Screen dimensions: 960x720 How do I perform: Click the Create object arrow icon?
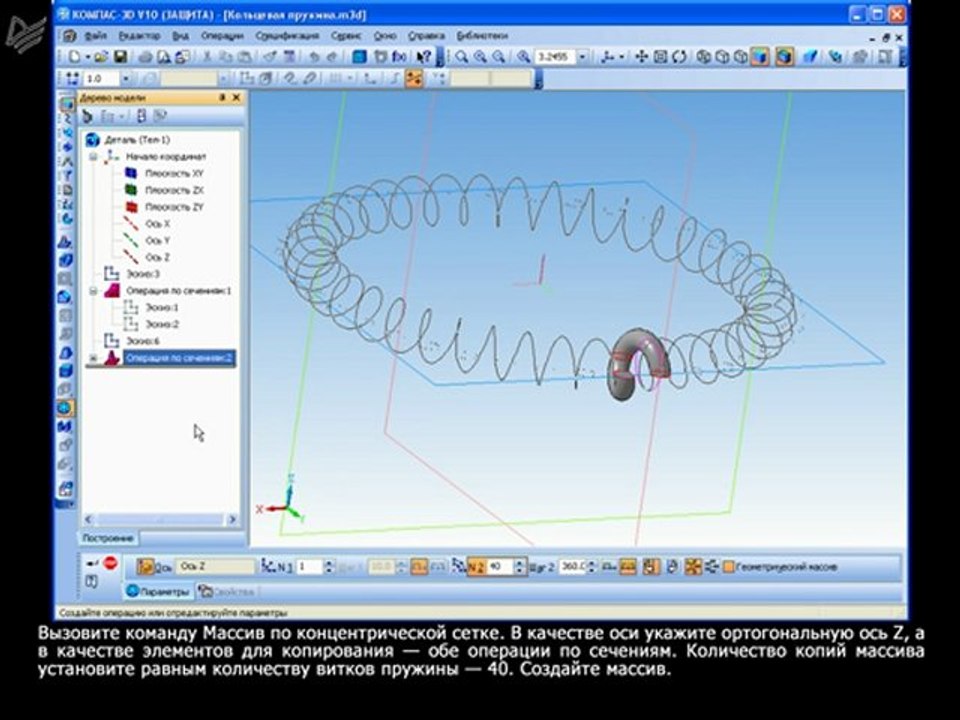92,563
